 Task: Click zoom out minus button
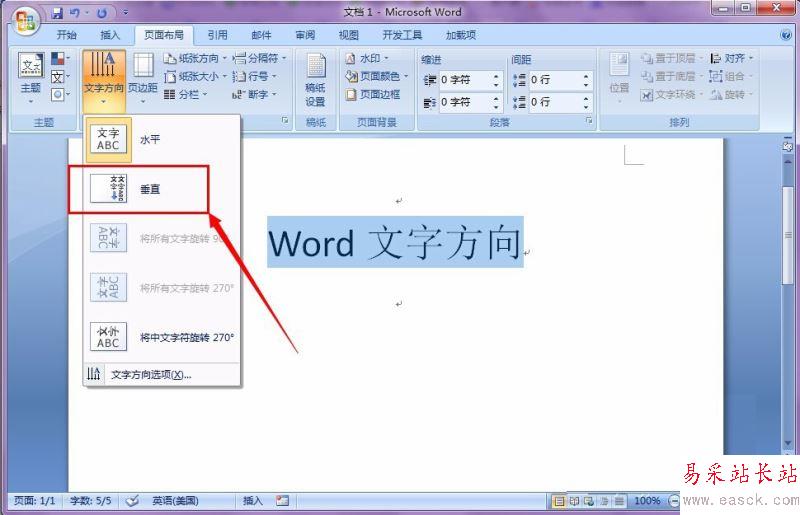click(674, 501)
